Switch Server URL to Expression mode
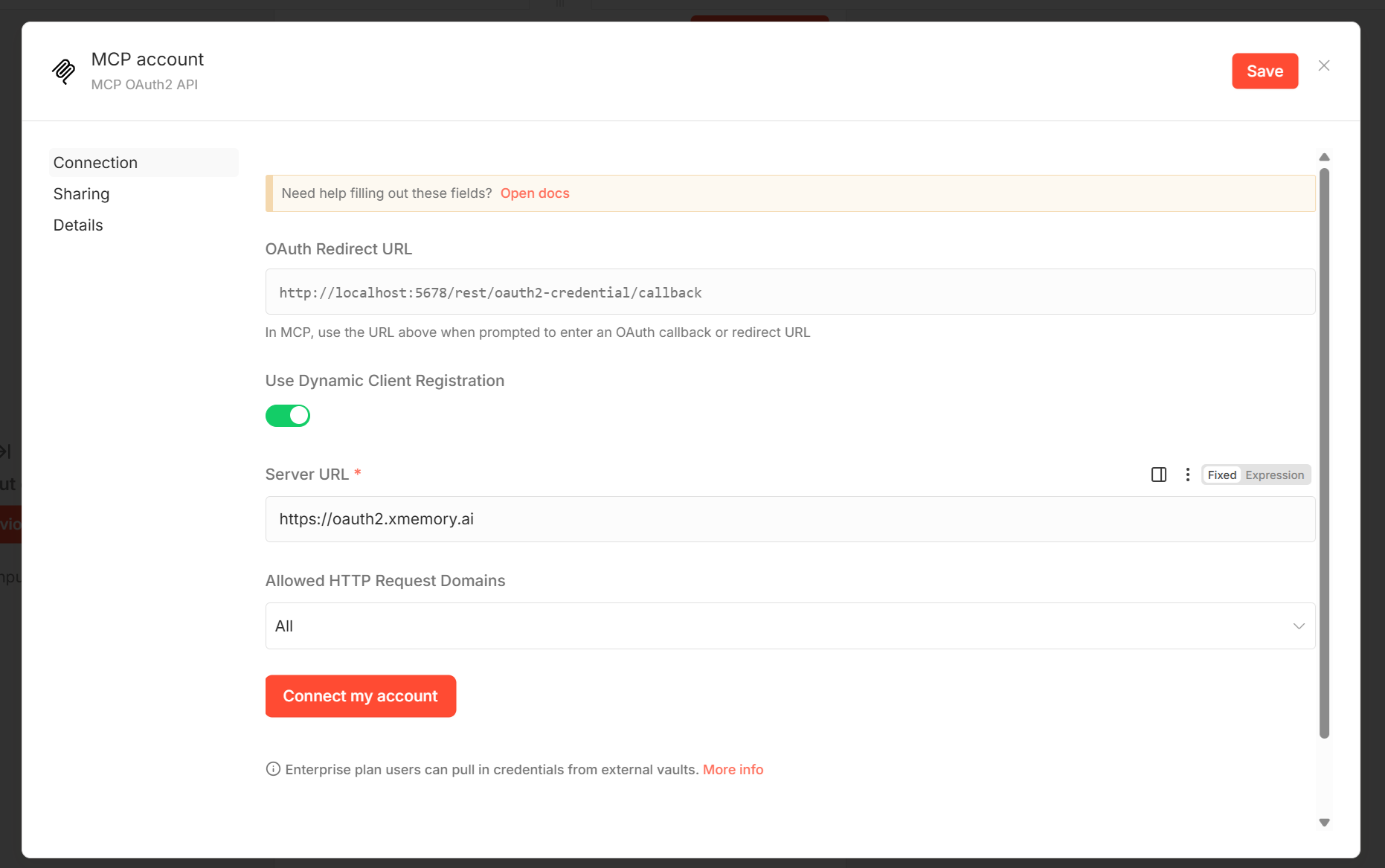 (x=1274, y=475)
